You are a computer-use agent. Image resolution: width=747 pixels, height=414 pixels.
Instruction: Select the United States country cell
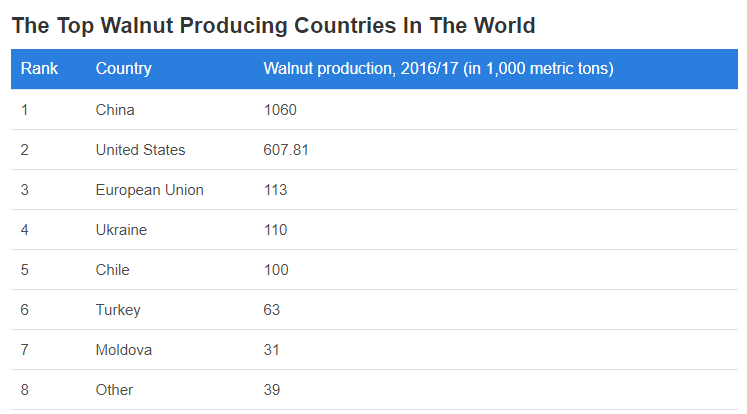[140, 150]
